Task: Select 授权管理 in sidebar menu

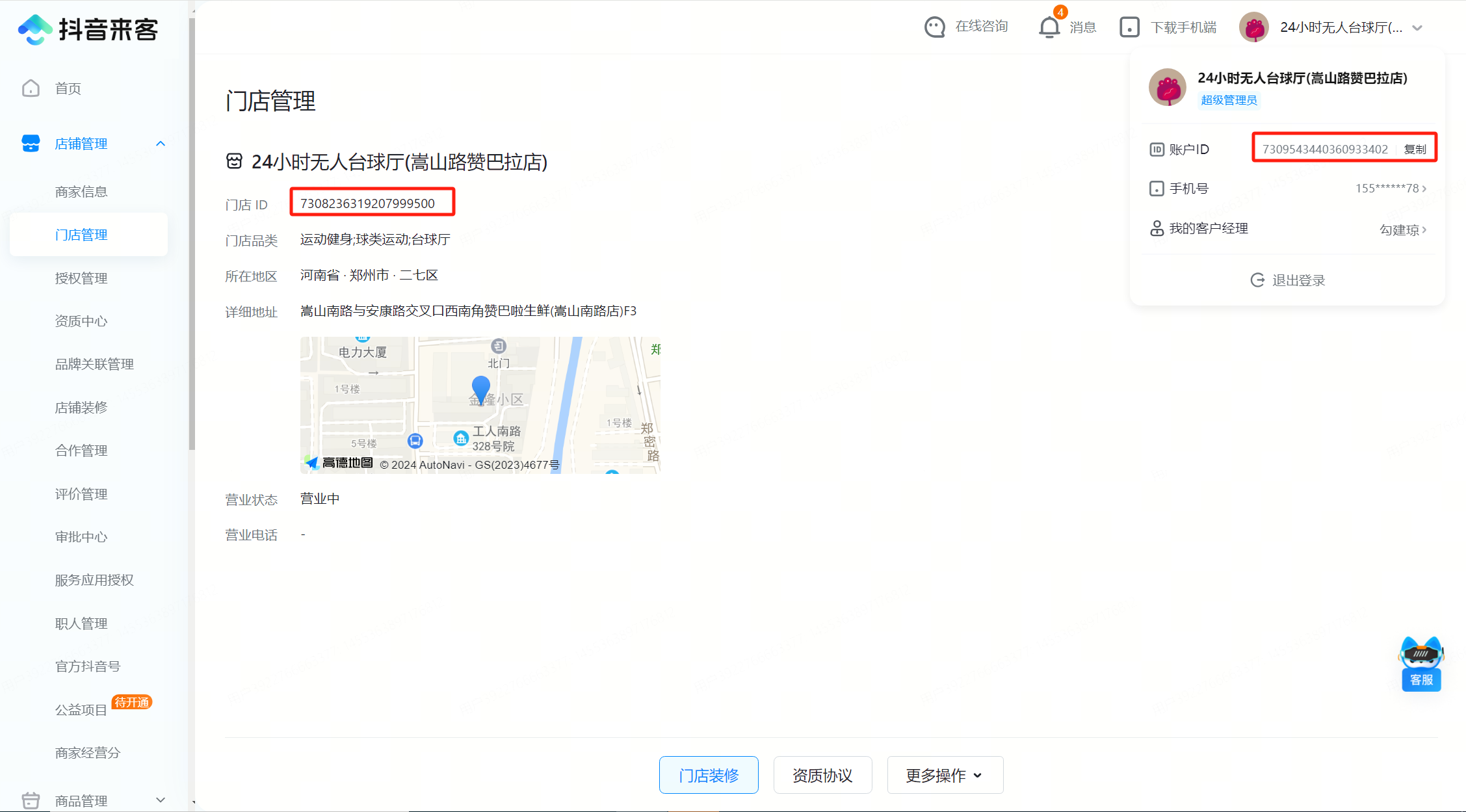Action: coord(81,278)
